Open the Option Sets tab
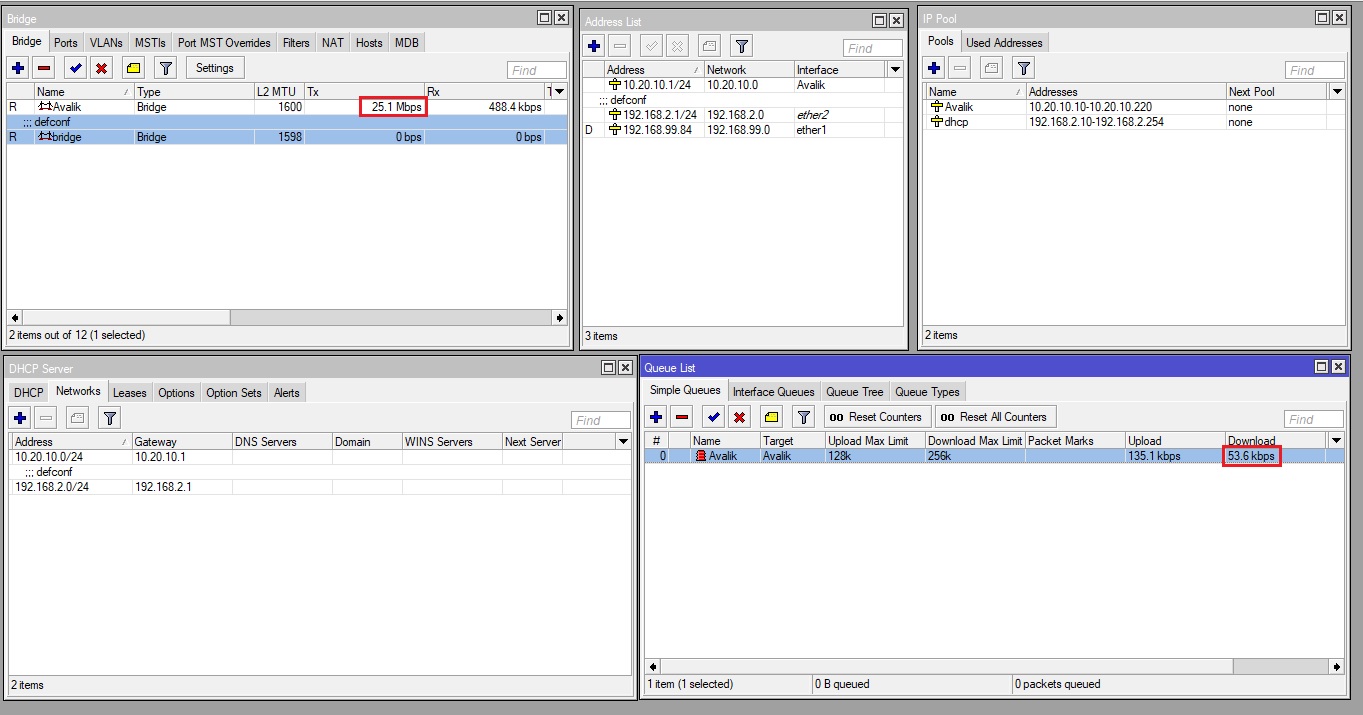 click(x=234, y=393)
